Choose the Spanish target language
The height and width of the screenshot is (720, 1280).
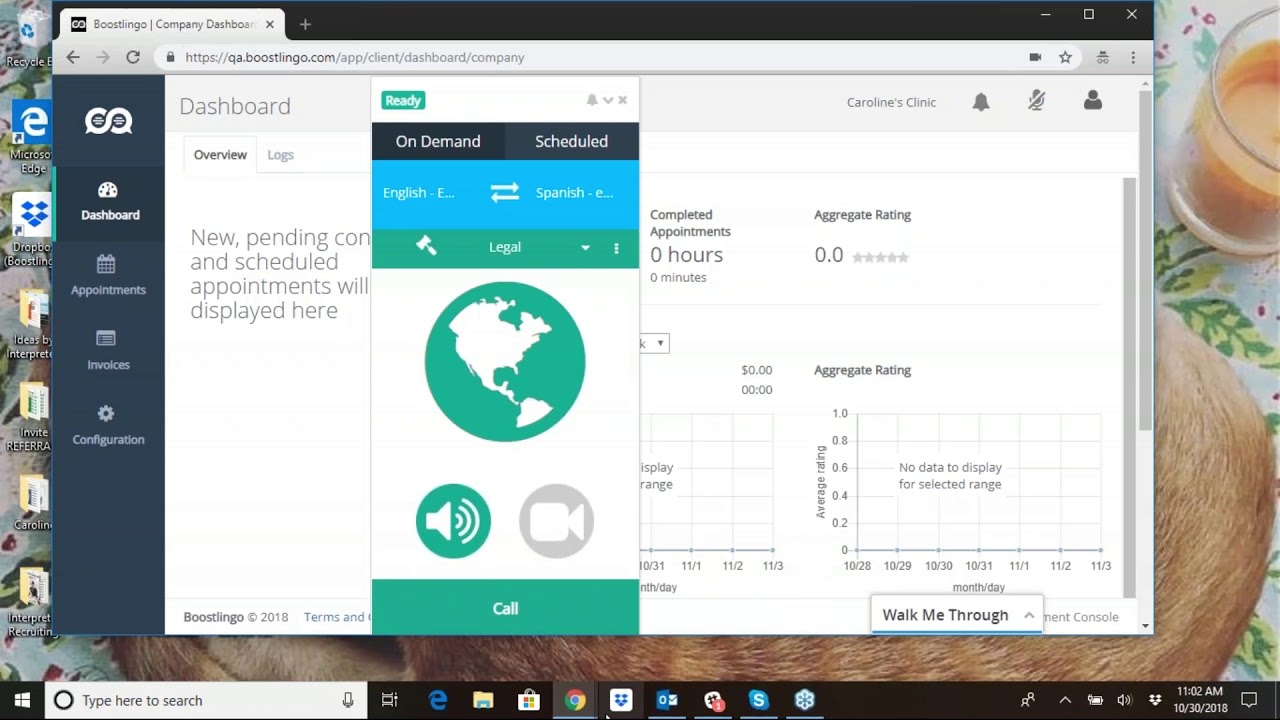[x=574, y=192]
